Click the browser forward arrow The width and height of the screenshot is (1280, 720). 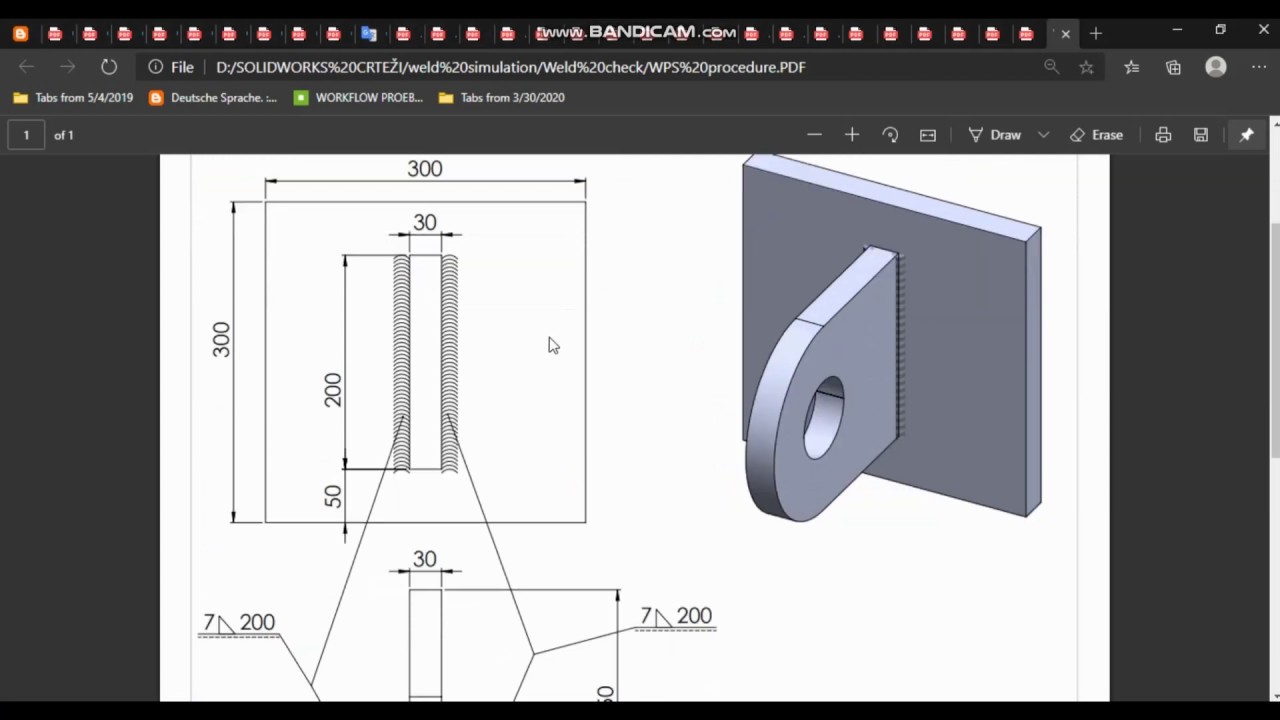67,67
